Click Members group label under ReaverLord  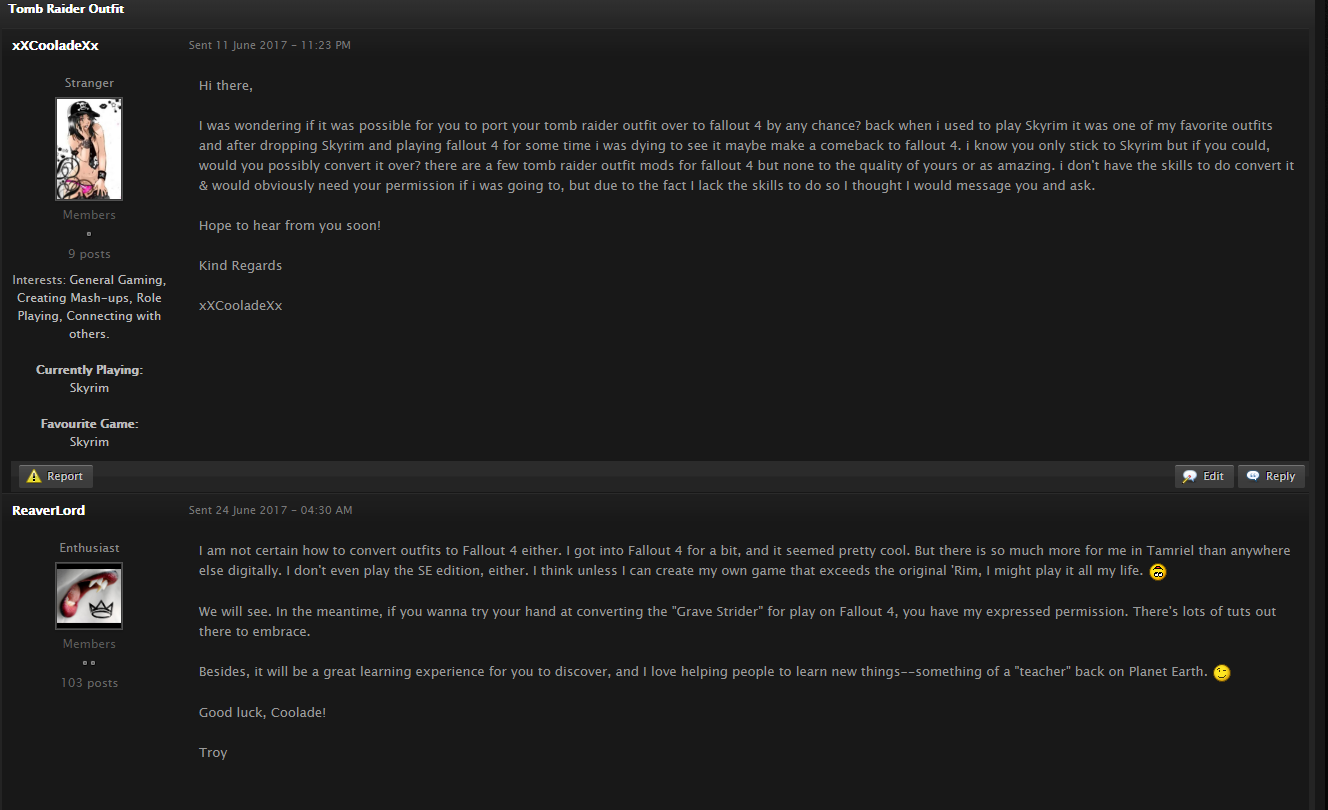pos(89,644)
